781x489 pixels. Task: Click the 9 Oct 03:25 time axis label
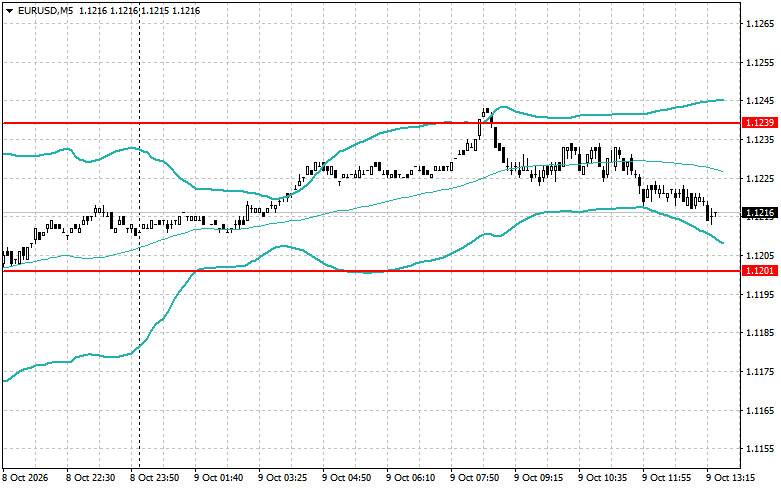click(282, 478)
